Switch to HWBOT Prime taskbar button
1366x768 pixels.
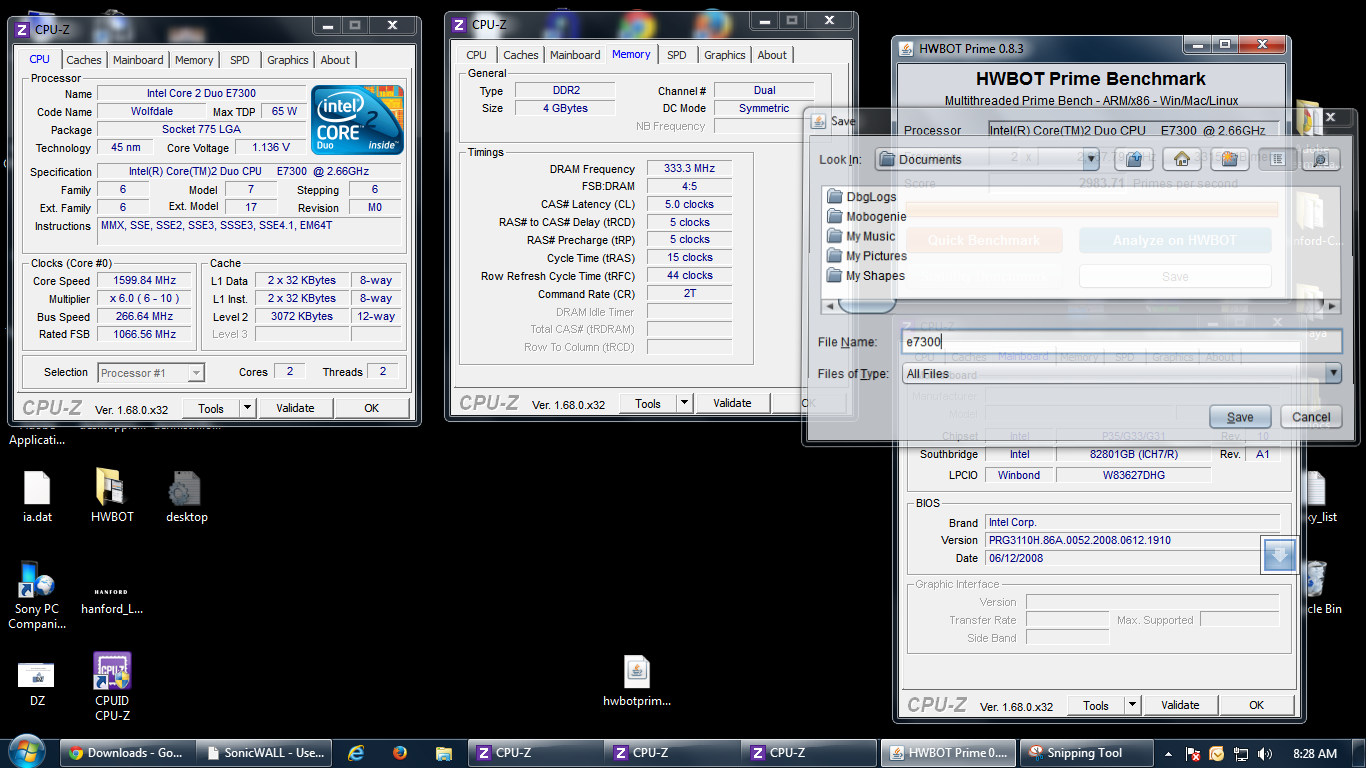pyautogui.click(x=947, y=753)
